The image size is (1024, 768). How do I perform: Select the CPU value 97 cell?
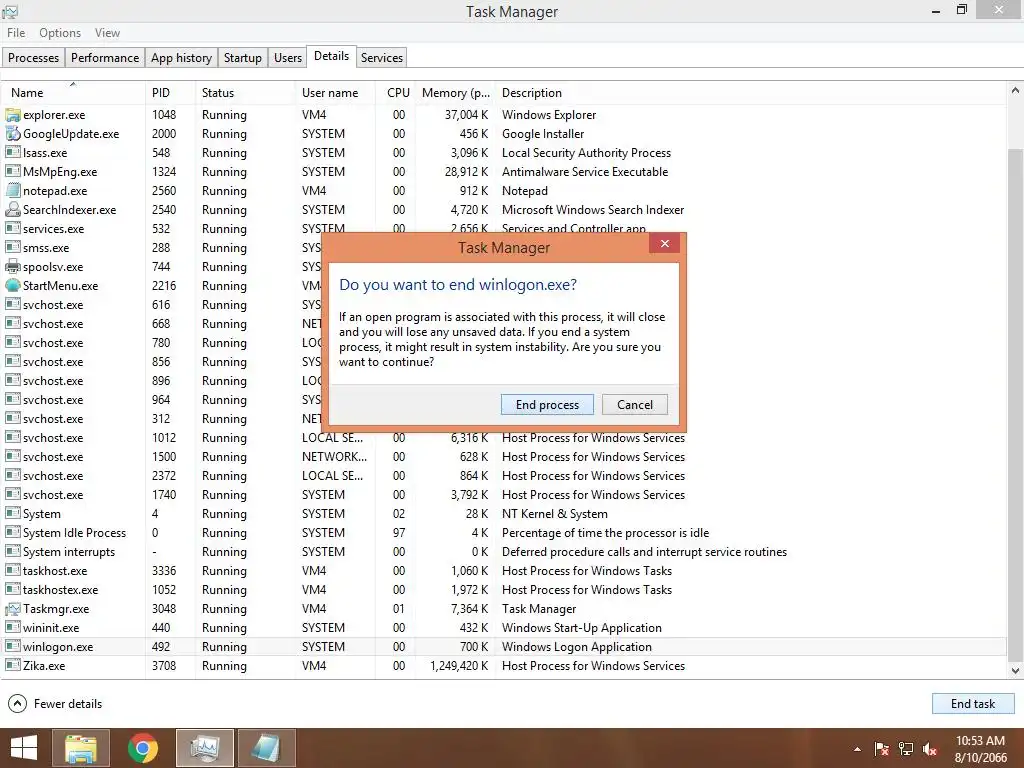click(399, 533)
